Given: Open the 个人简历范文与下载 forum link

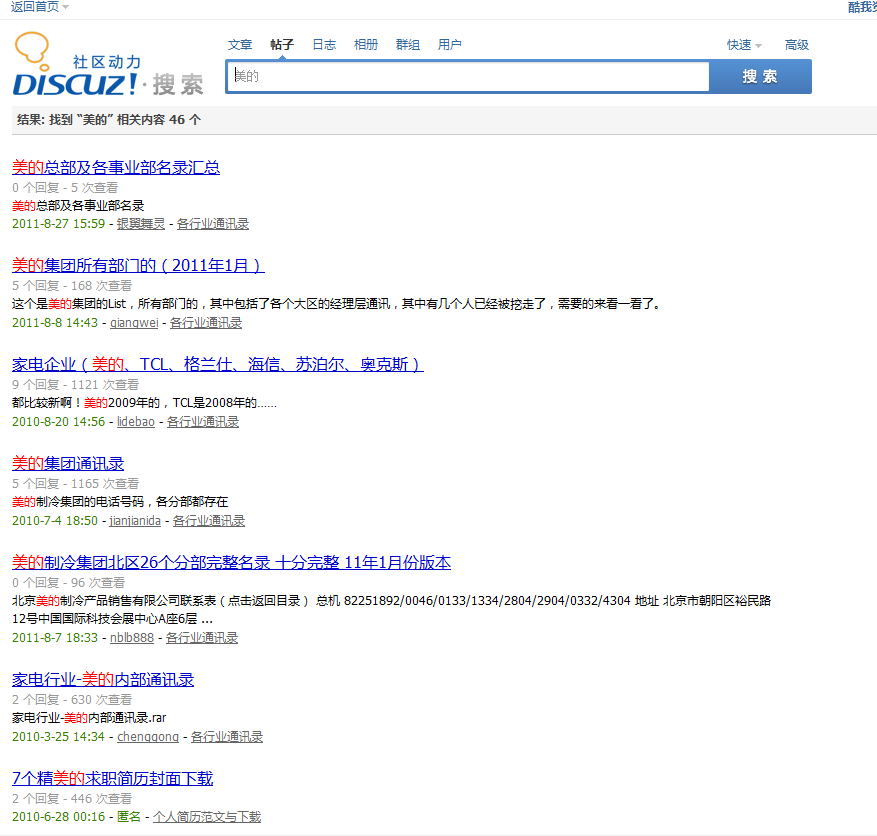Looking at the screenshot, I should point(207,817).
